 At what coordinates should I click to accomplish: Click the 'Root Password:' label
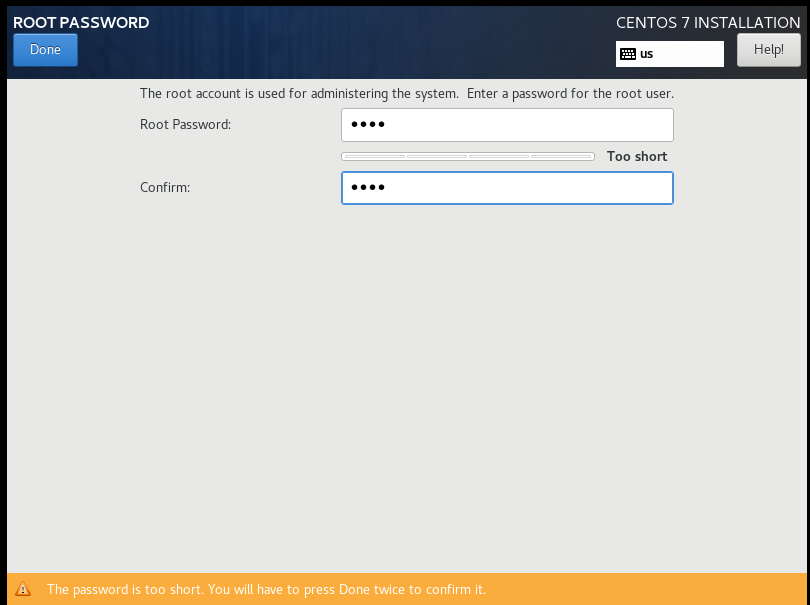click(185, 125)
